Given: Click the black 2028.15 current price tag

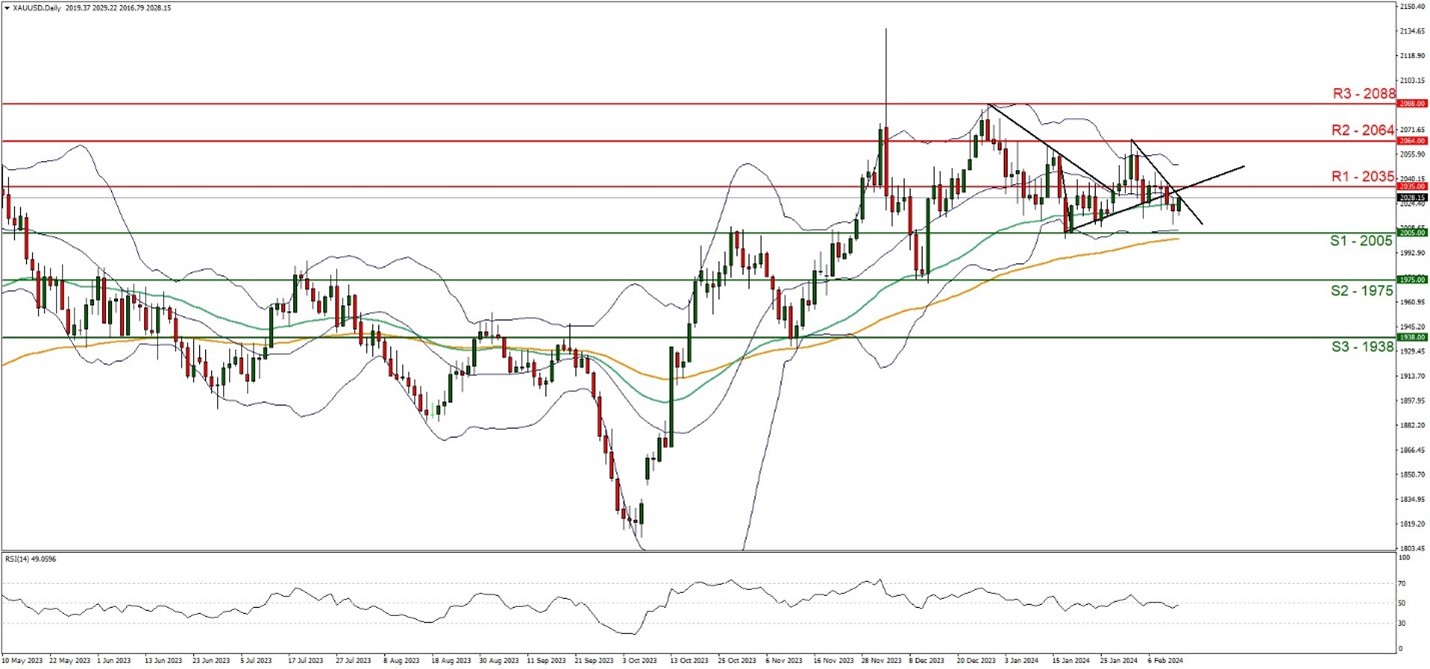Looking at the screenshot, I should [x=1411, y=197].
